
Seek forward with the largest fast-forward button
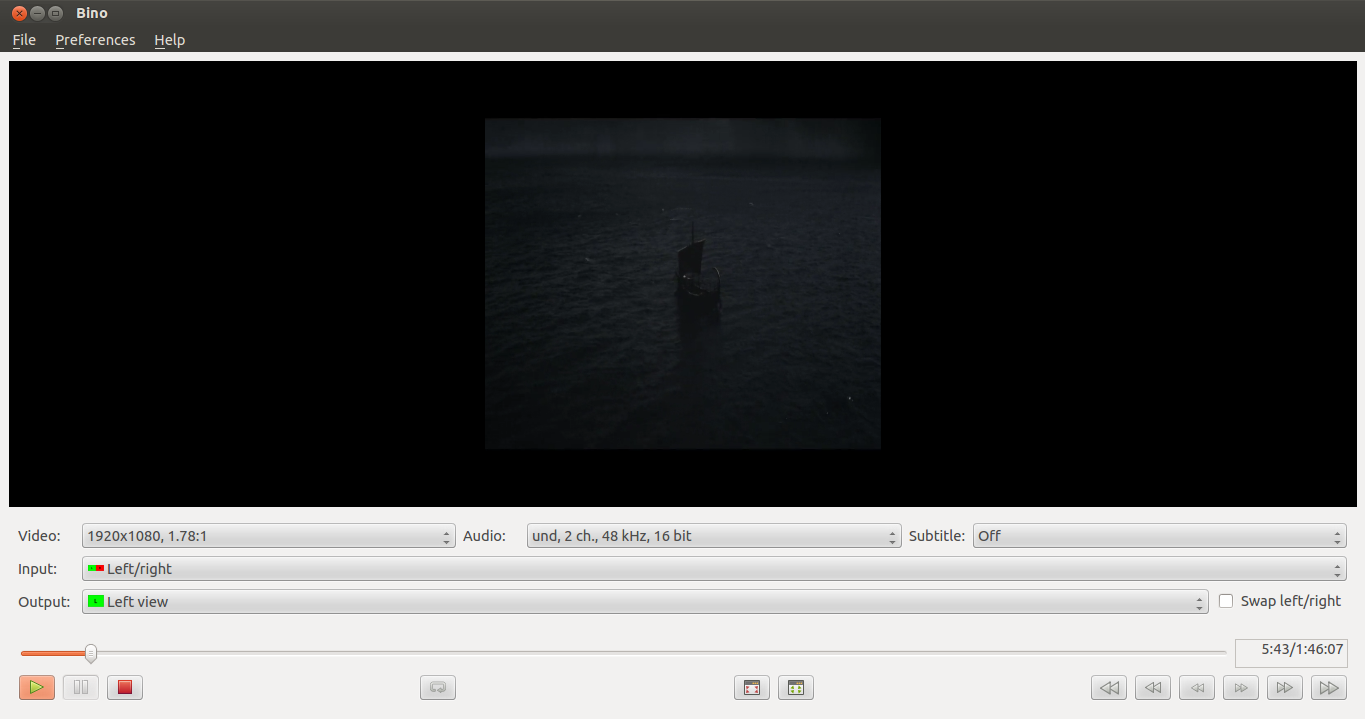click(x=1329, y=688)
